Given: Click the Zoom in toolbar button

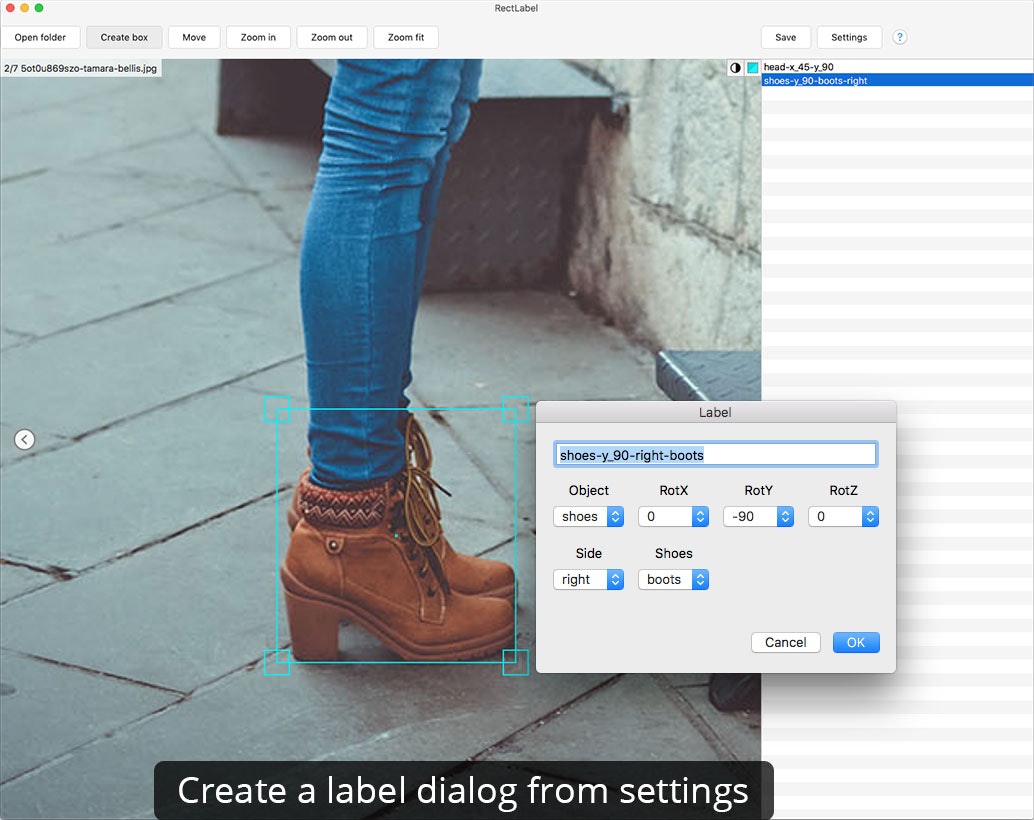Looking at the screenshot, I should click(258, 37).
